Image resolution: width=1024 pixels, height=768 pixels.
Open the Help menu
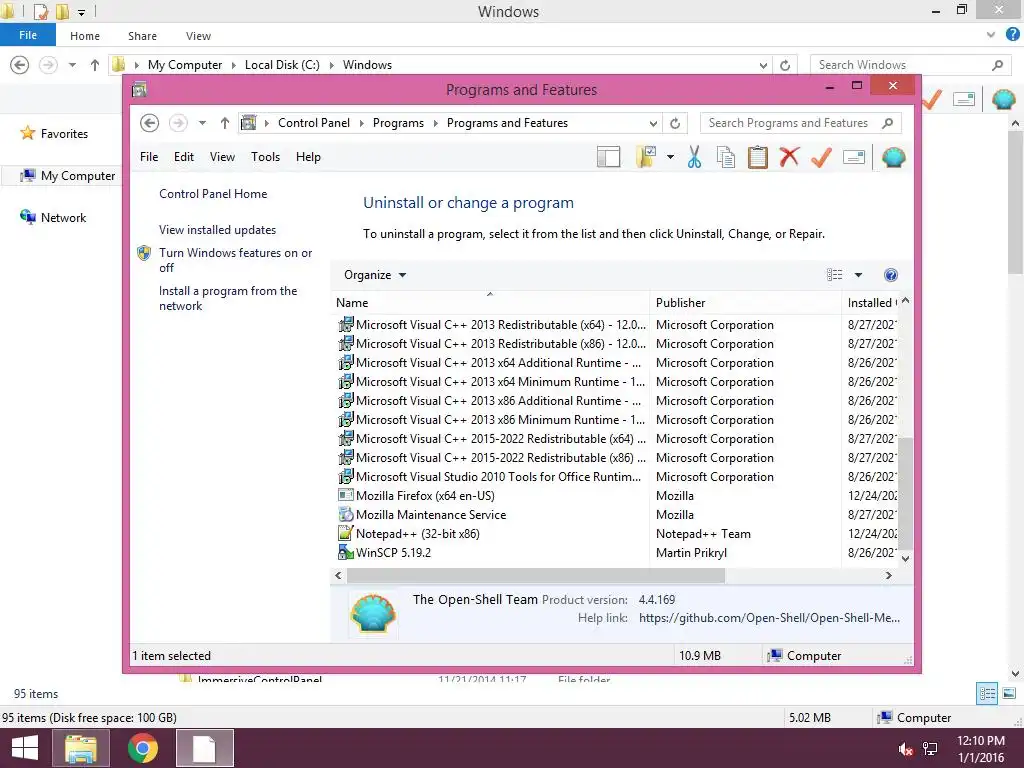coord(308,157)
